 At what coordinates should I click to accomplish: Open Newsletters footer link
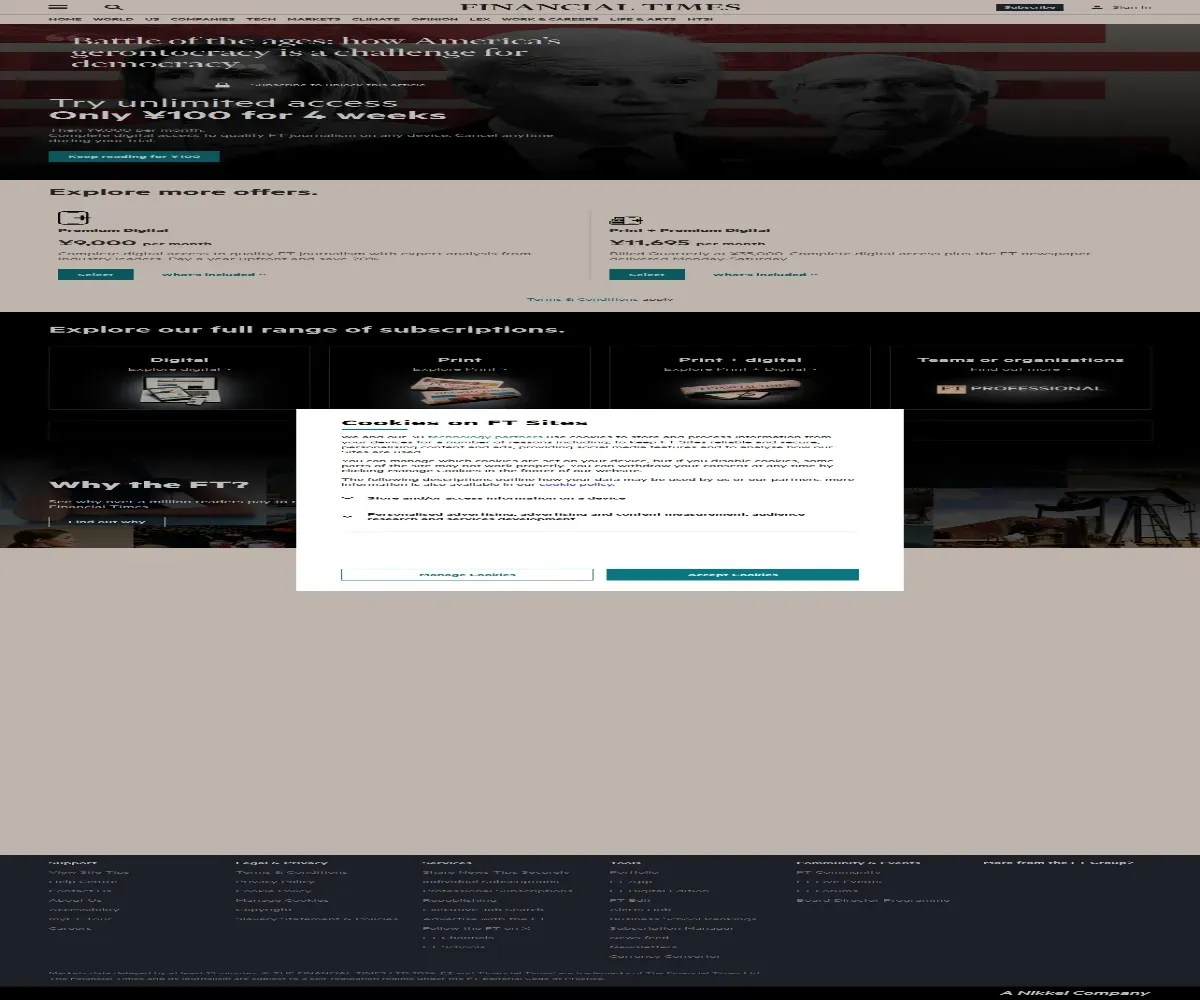(x=643, y=947)
